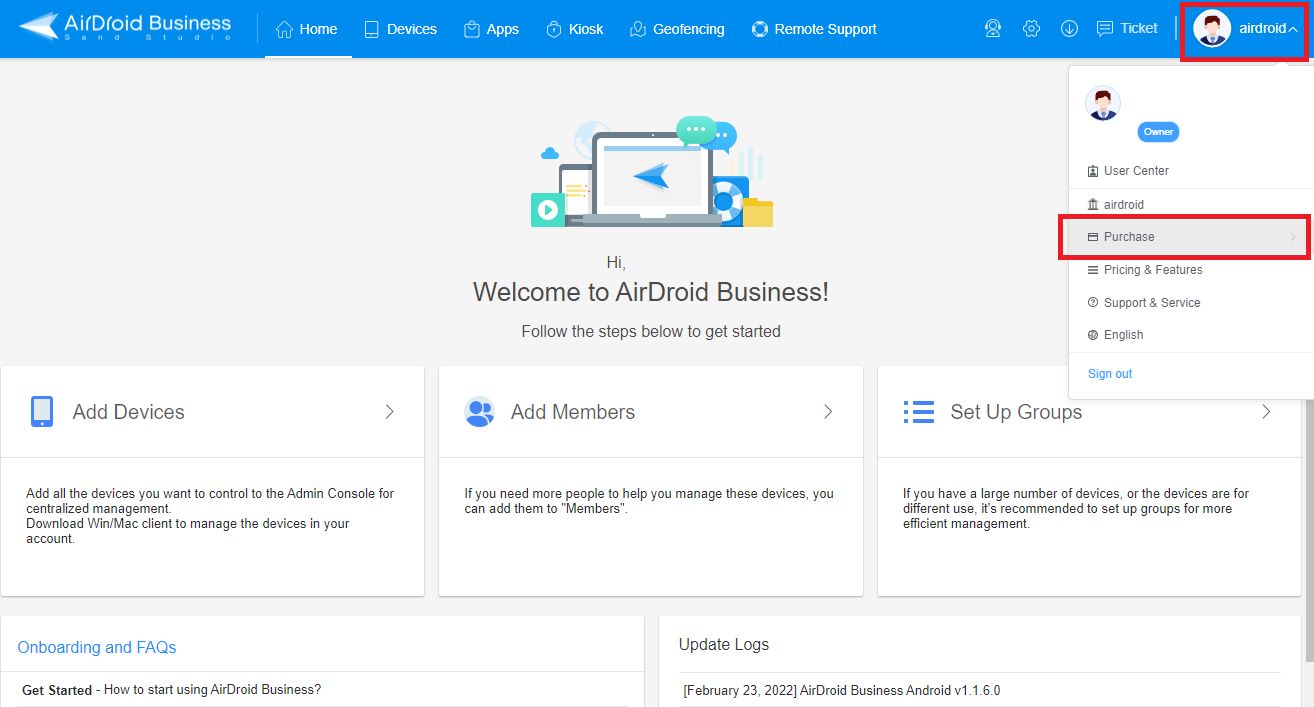1314x707 pixels.
Task: Click the Devices tab tablet icon
Action: point(371,29)
